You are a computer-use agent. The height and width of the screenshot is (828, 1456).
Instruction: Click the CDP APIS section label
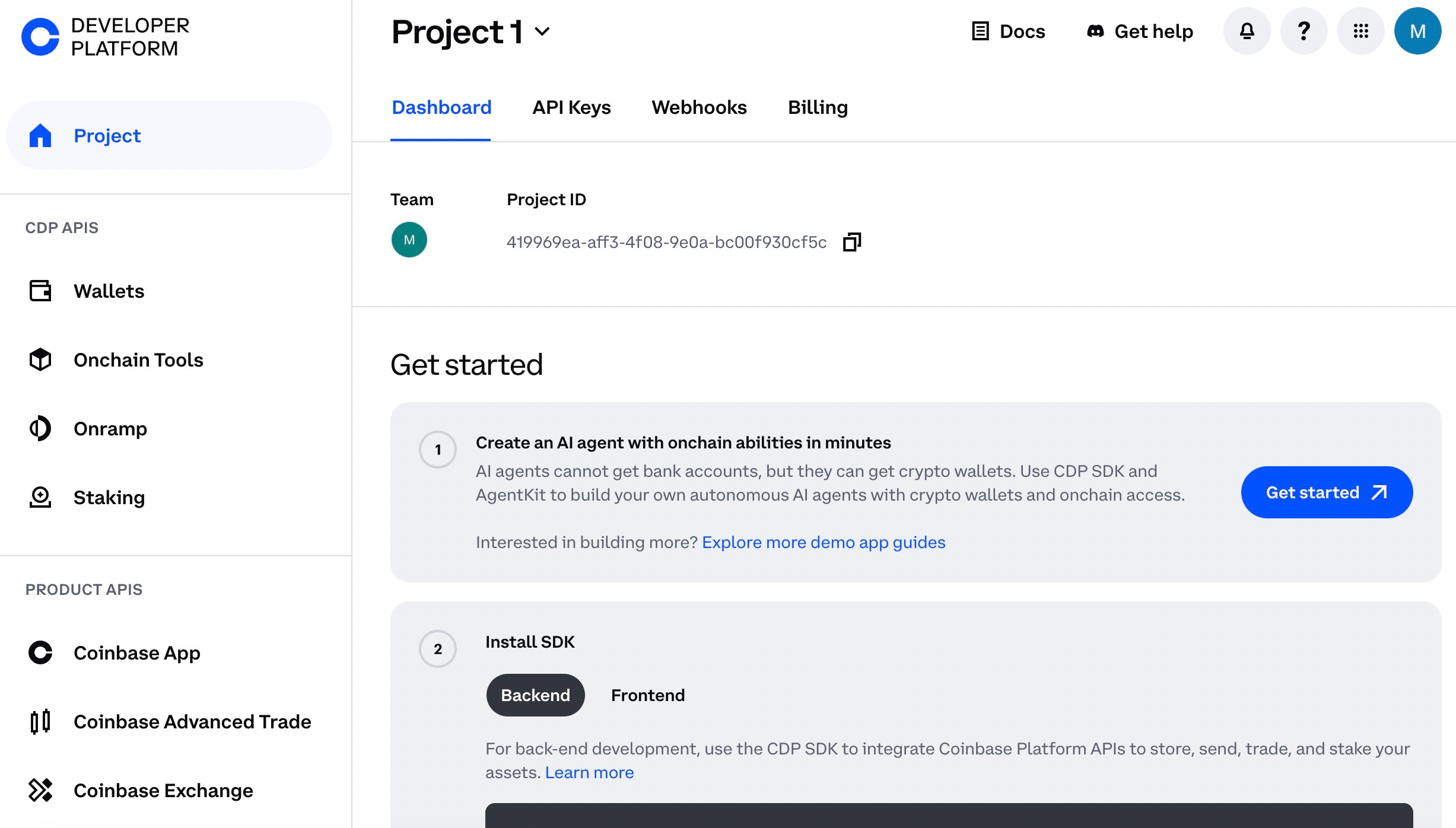(62, 228)
